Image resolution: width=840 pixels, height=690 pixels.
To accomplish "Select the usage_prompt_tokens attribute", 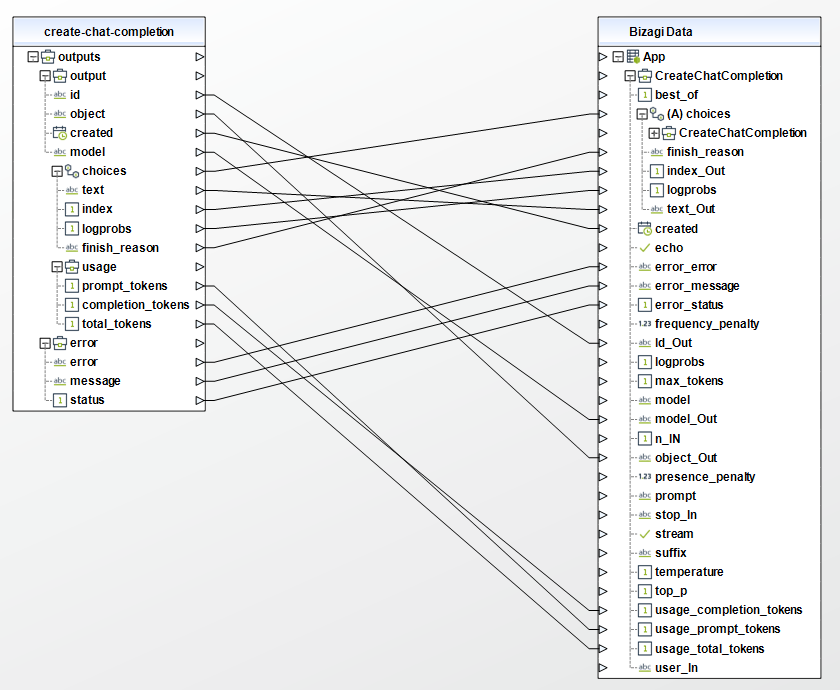I will click(717, 629).
